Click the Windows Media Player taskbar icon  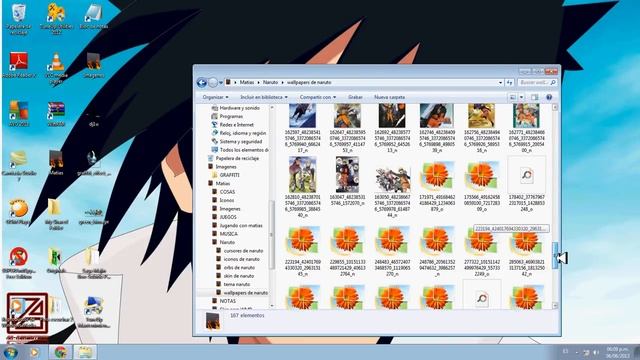click(35, 352)
